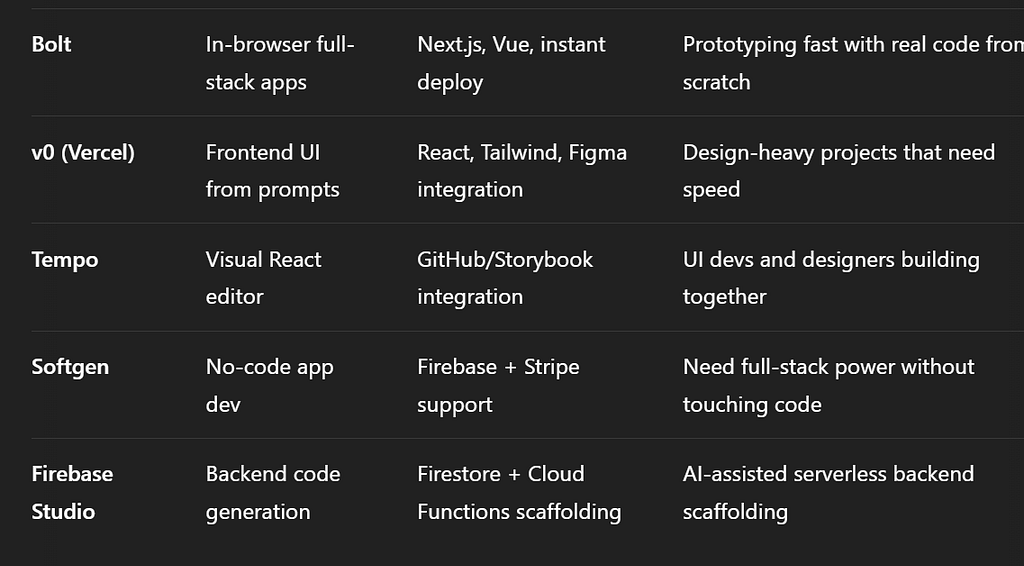Viewport: 1024px width, 566px height.
Task: Click the 'Frontend UI from prompts' cell
Action: coord(272,171)
